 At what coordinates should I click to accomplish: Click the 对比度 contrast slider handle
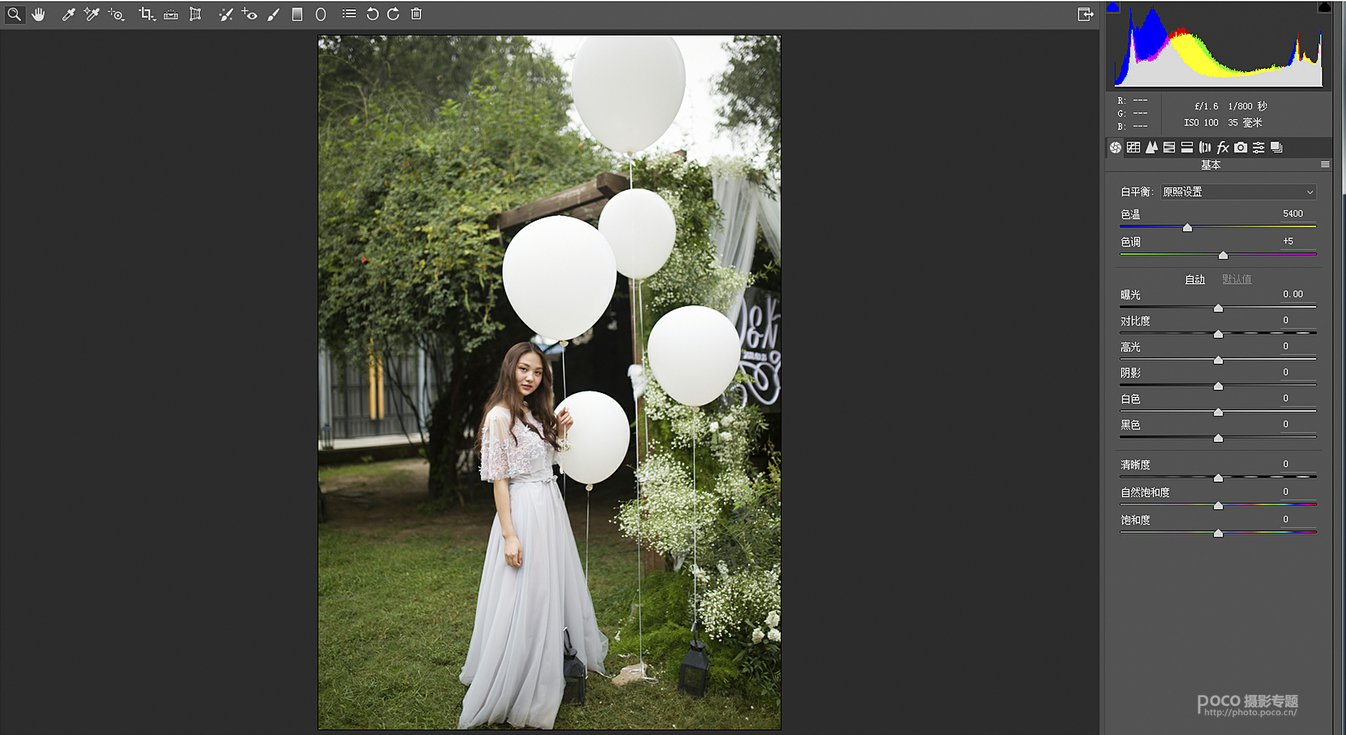tap(1218, 334)
